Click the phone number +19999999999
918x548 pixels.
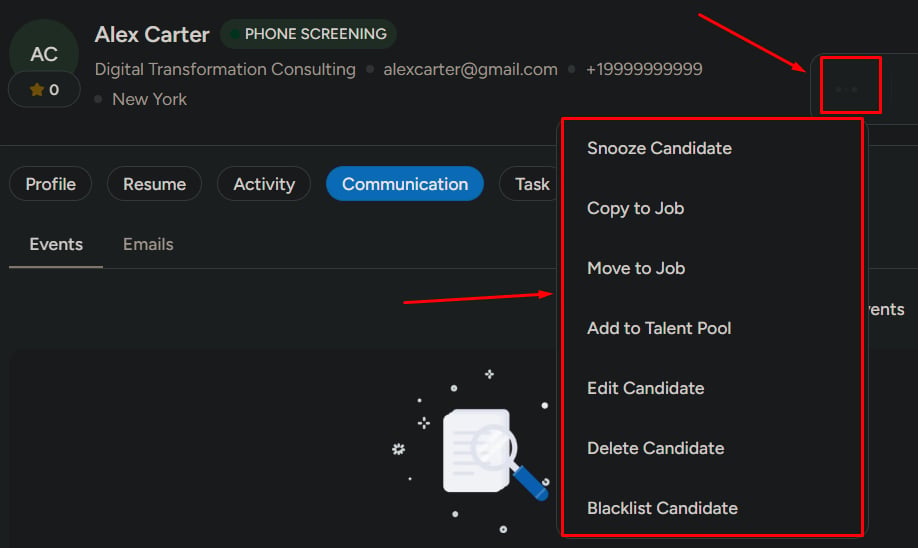click(644, 69)
